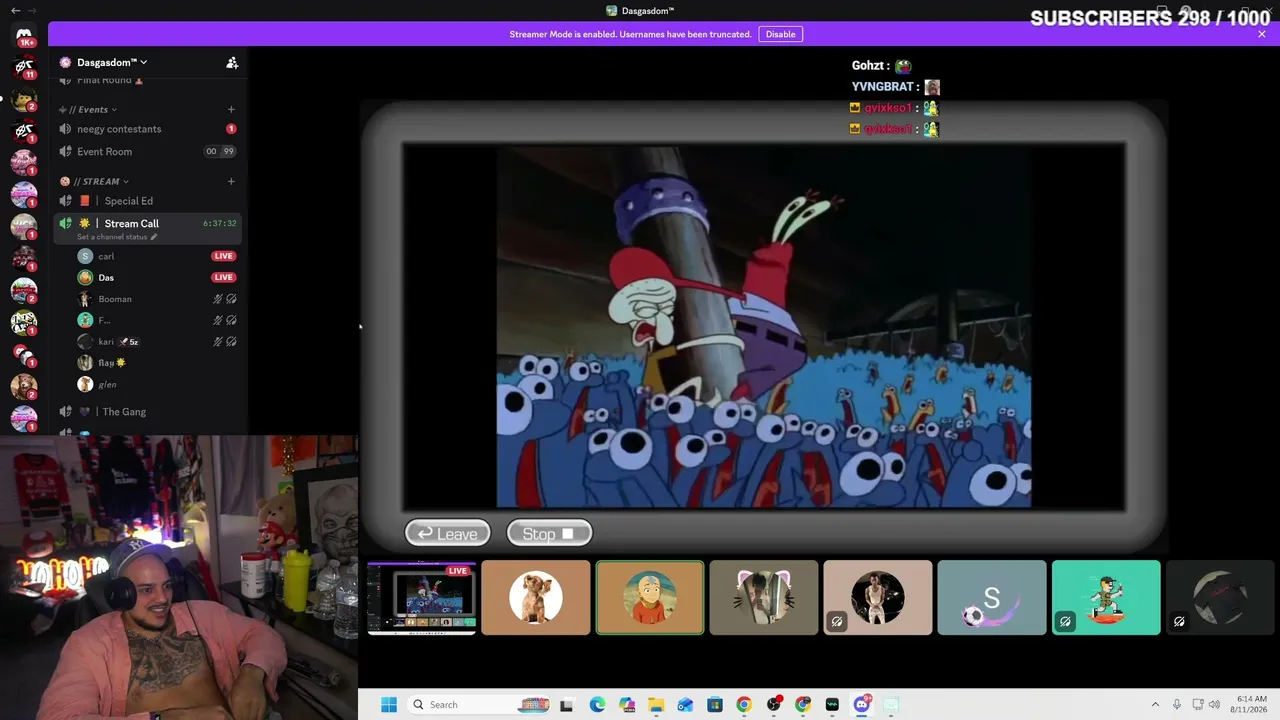Open the Windows Start menu
This screenshot has height=720, width=1280.
coord(389,705)
